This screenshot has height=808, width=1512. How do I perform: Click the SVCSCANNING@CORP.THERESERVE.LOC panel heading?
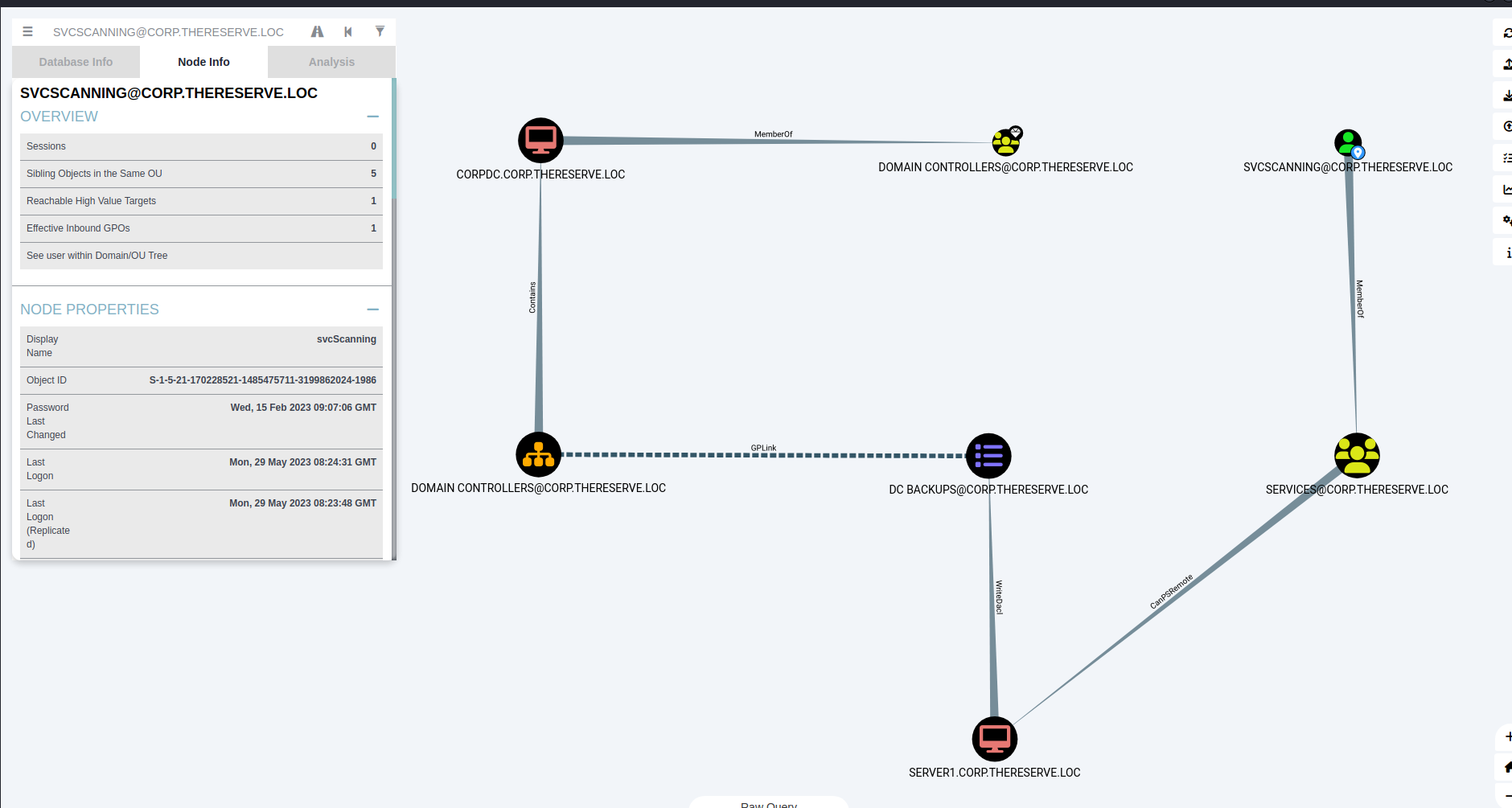[169, 93]
